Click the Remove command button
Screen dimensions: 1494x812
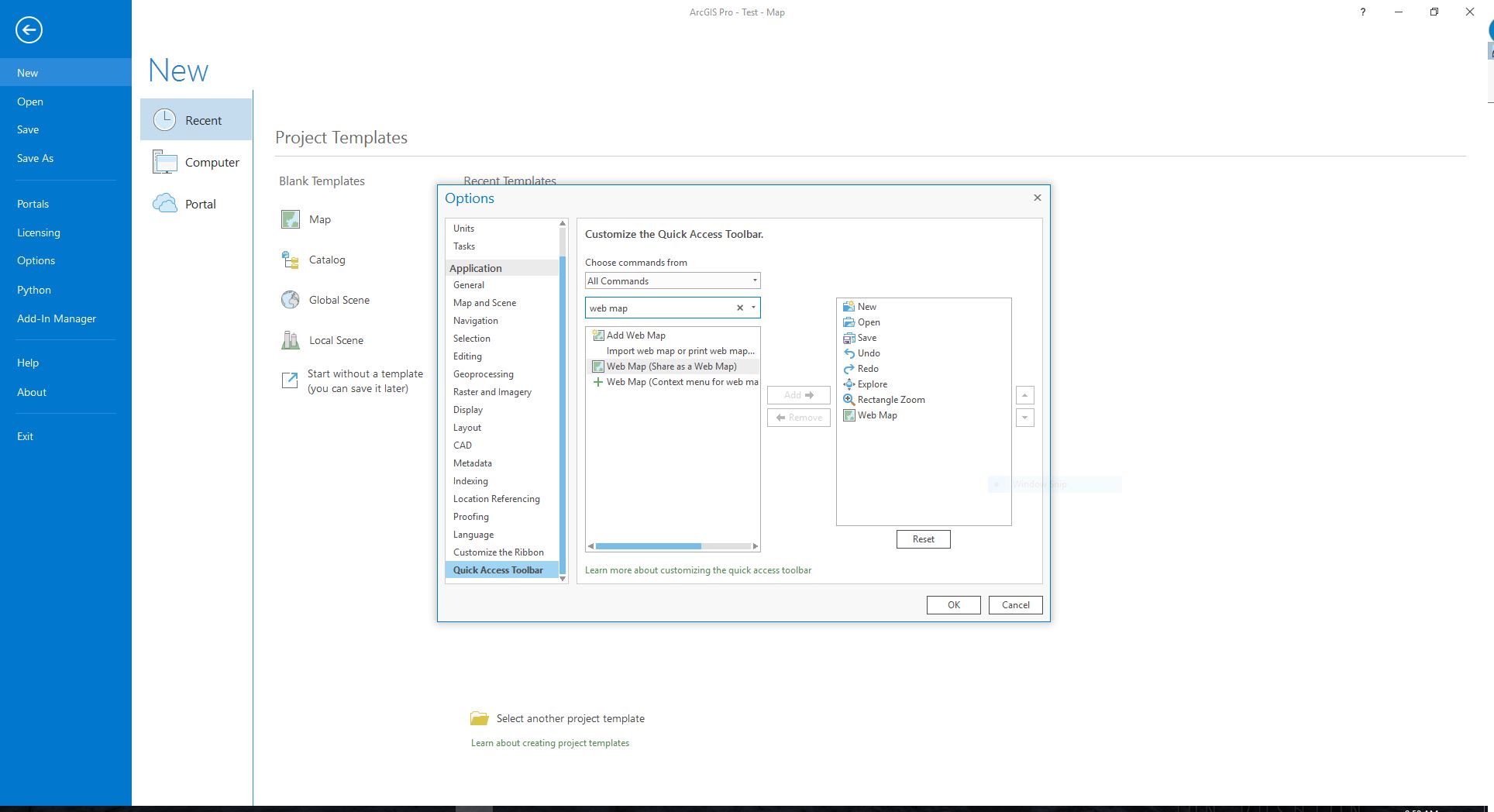[x=799, y=418]
